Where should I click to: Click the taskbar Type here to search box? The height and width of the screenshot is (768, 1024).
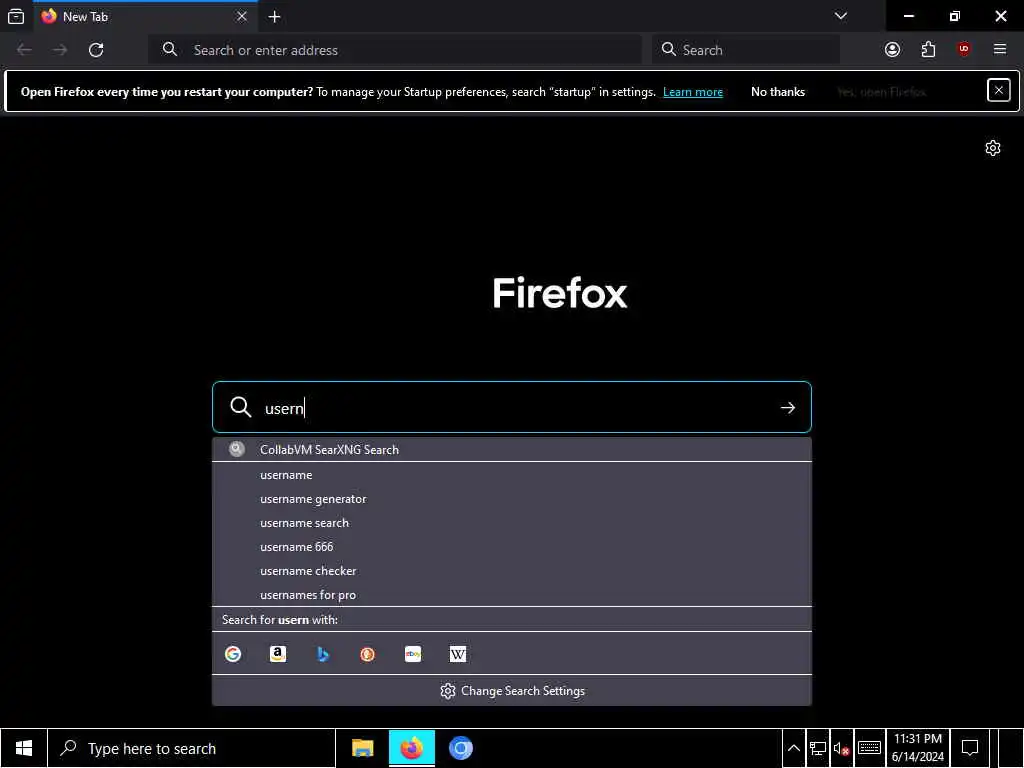[x=192, y=748]
